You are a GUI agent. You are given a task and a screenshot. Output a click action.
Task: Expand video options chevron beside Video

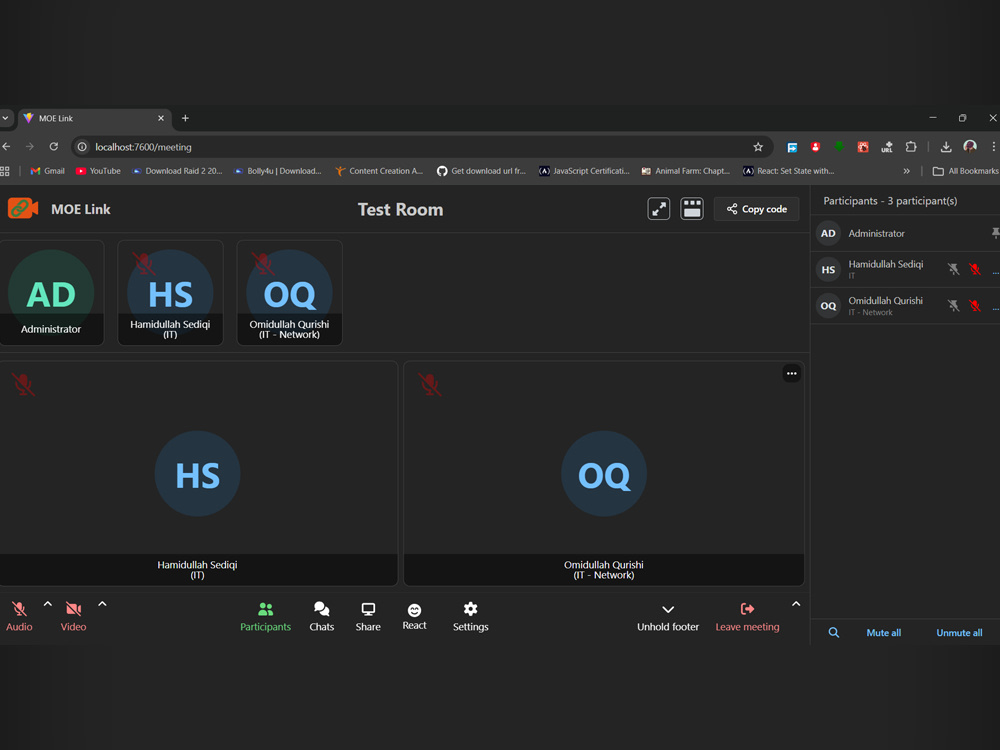click(102, 604)
